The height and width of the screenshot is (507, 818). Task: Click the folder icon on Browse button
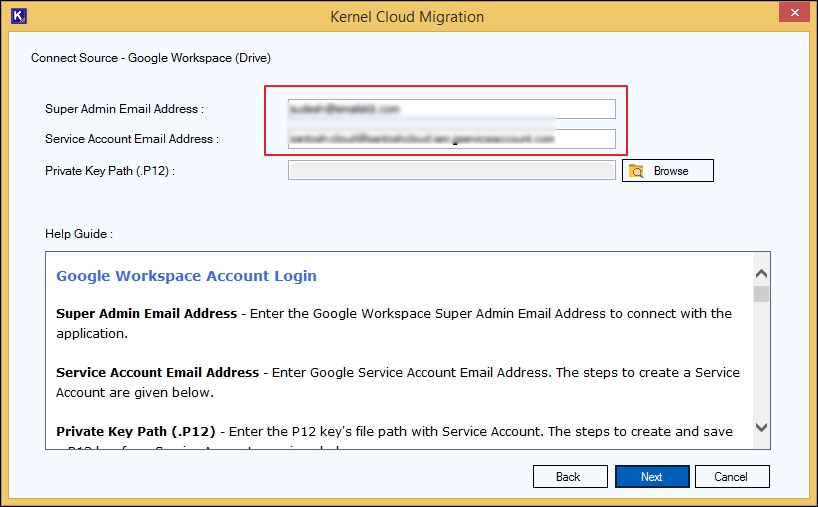[x=636, y=171]
